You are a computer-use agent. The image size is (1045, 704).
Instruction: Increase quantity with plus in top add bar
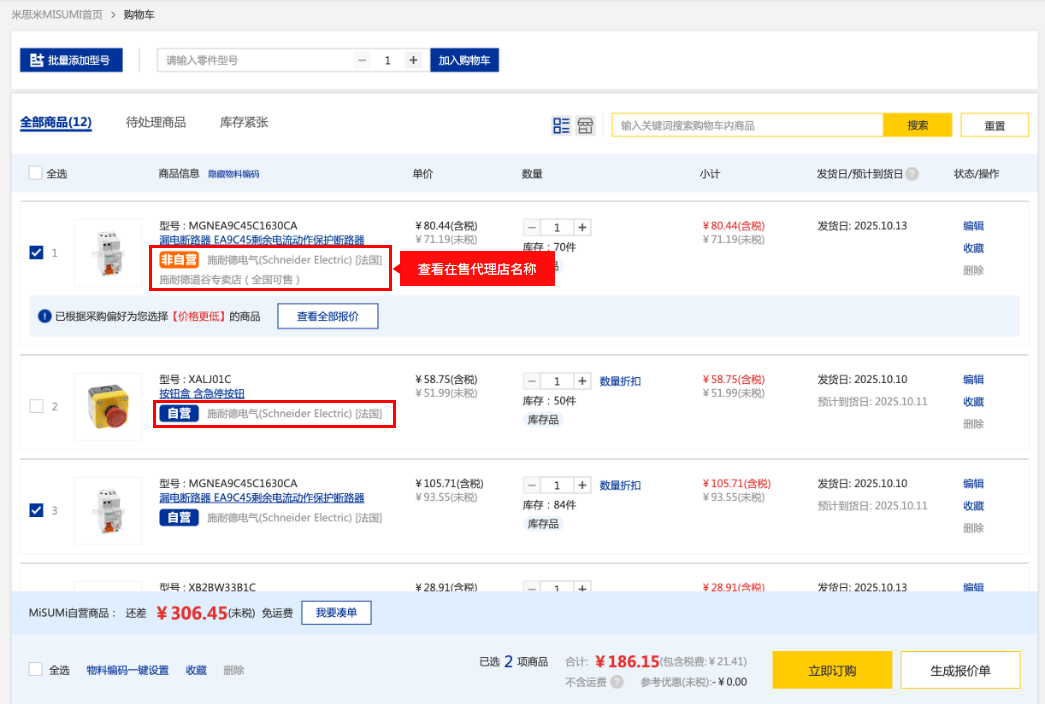(413, 60)
